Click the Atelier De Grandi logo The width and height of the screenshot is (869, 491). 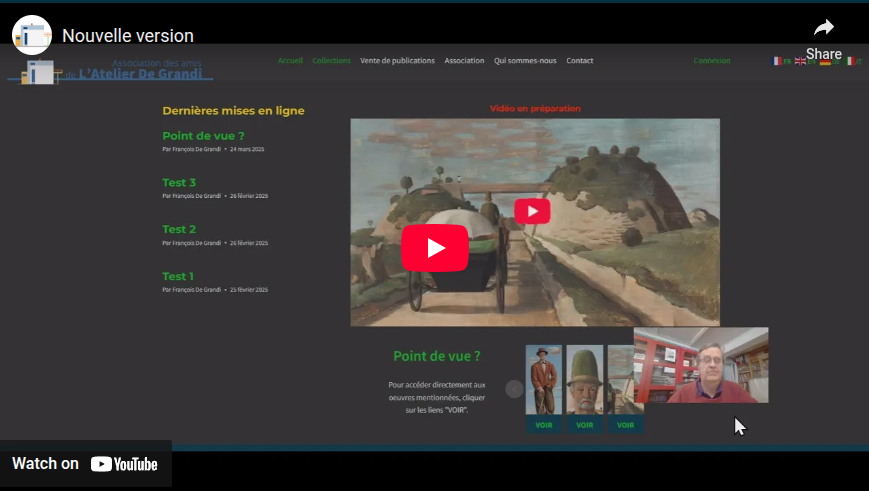click(111, 71)
